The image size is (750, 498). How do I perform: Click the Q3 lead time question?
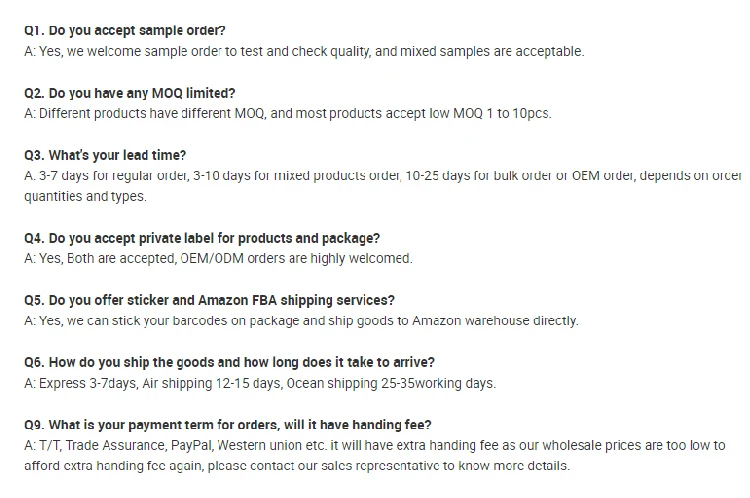[105, 155]
